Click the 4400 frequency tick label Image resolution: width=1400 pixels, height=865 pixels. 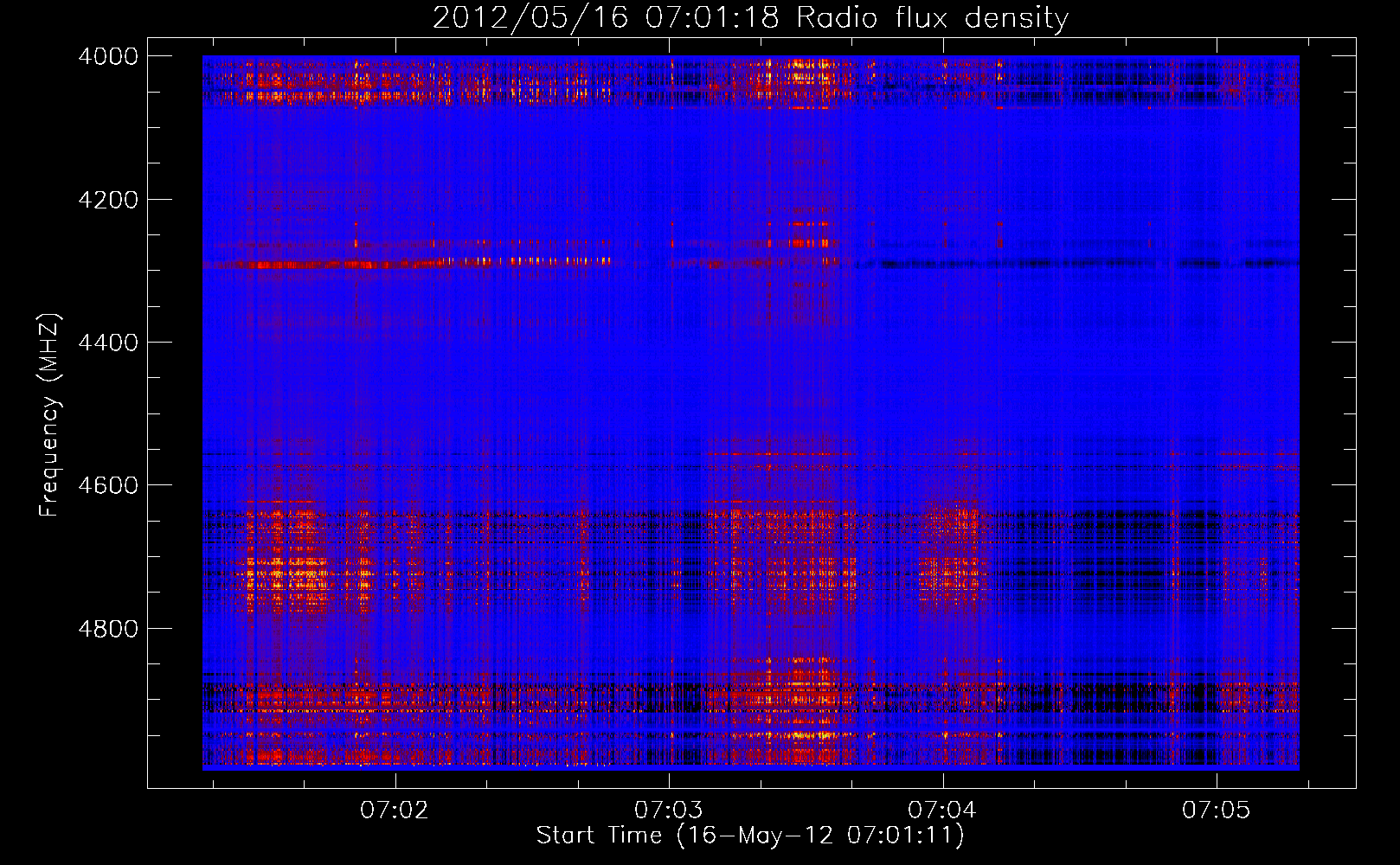click(x=108, y=343)
